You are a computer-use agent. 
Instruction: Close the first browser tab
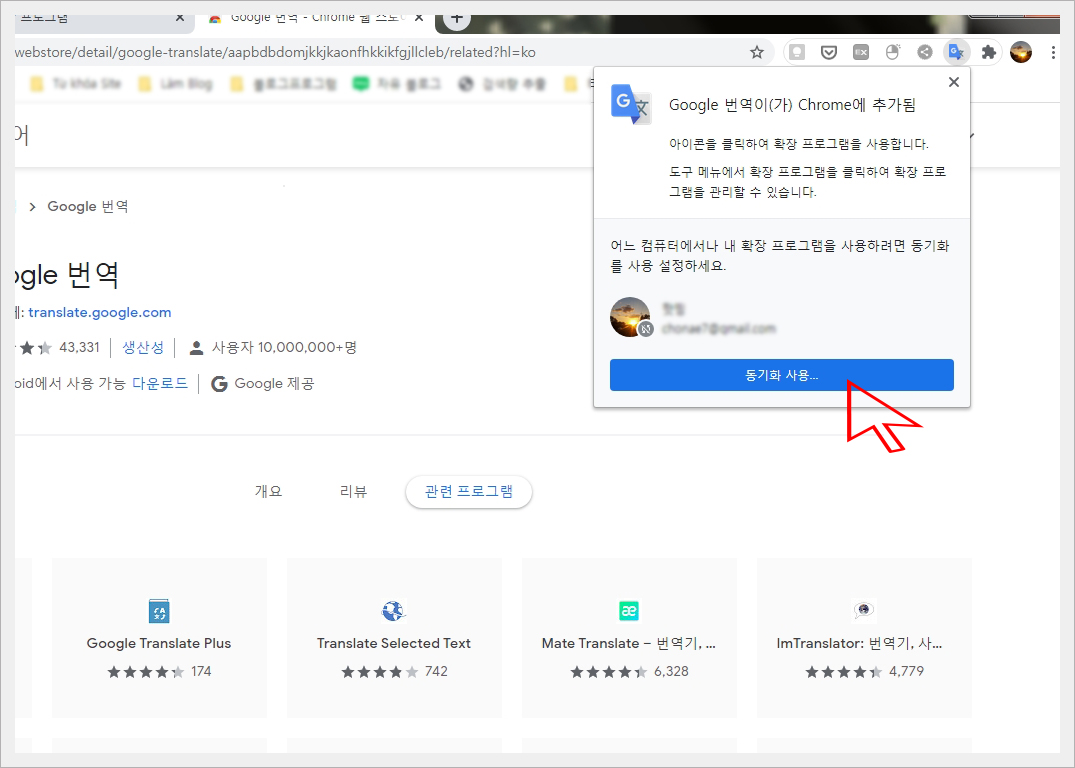point(180,19)
